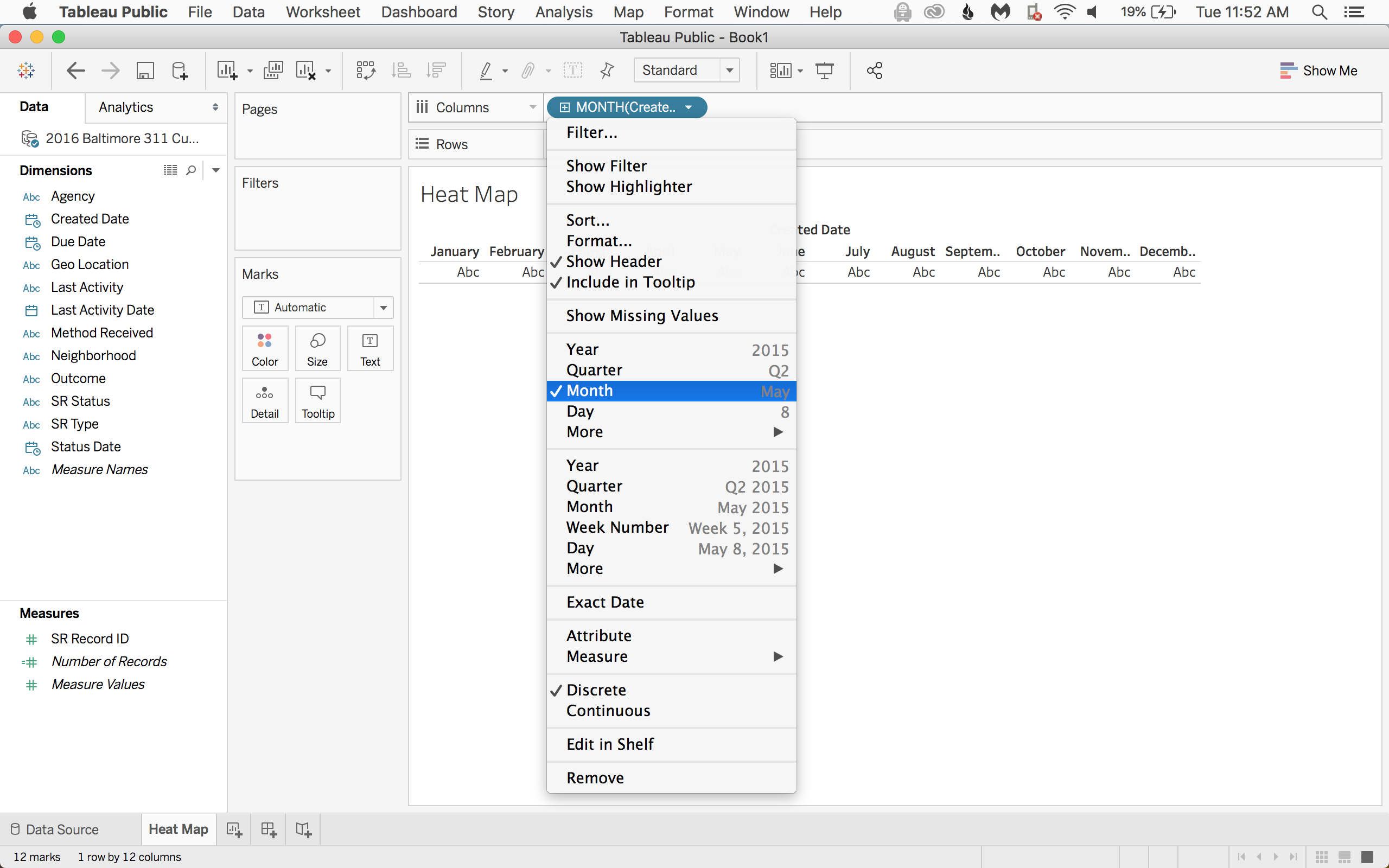Click the sort ascending icon
This screenshot has height=868, width=1389.
point(401,71)
